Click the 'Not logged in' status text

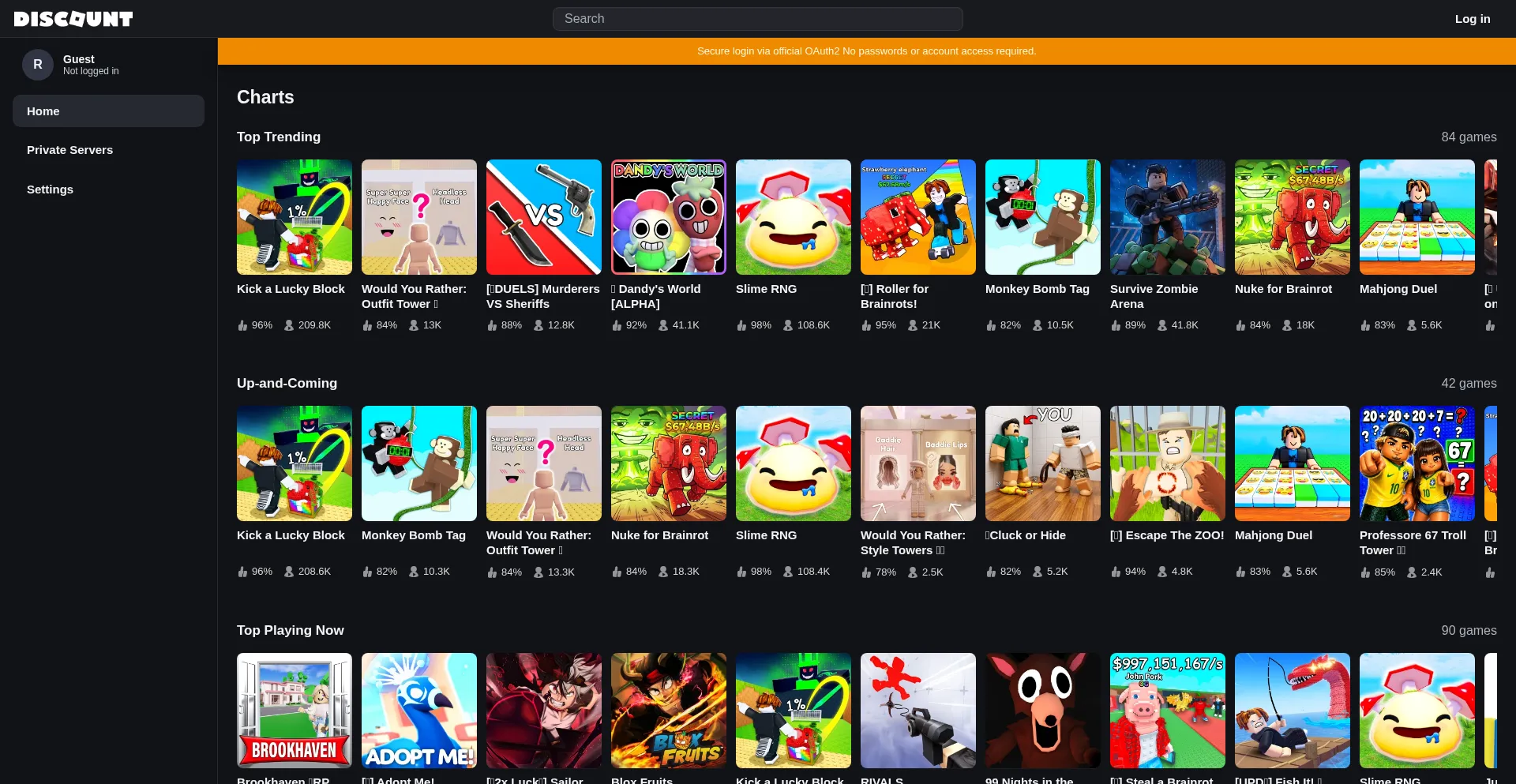[91, 71]
